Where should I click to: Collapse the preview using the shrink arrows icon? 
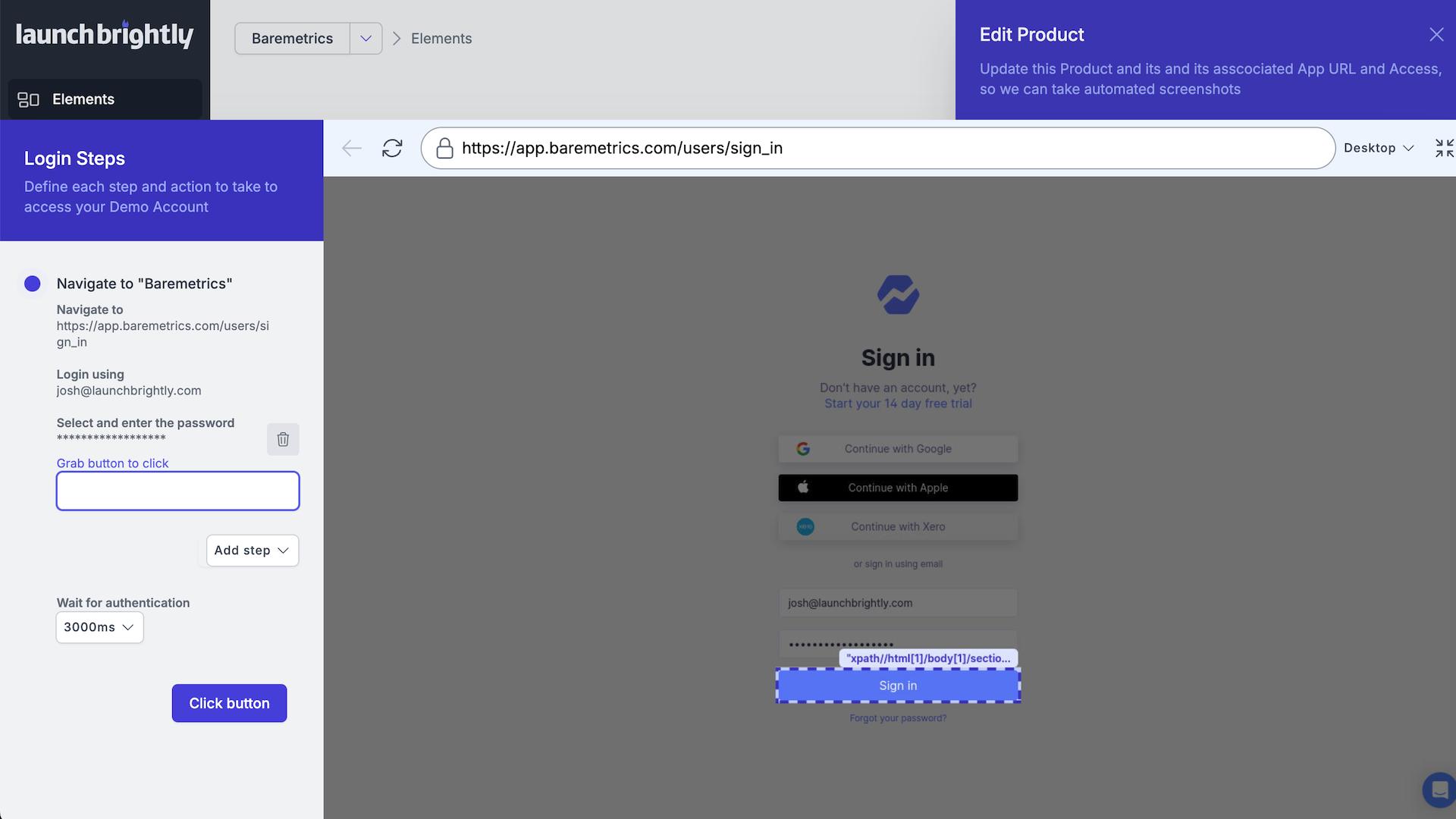click(1444, 148)
